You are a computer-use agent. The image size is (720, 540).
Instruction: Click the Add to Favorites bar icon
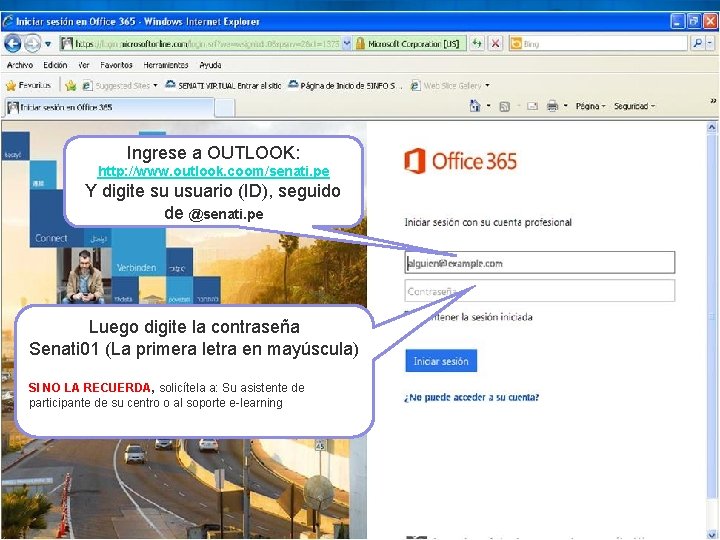coord(71,85)
